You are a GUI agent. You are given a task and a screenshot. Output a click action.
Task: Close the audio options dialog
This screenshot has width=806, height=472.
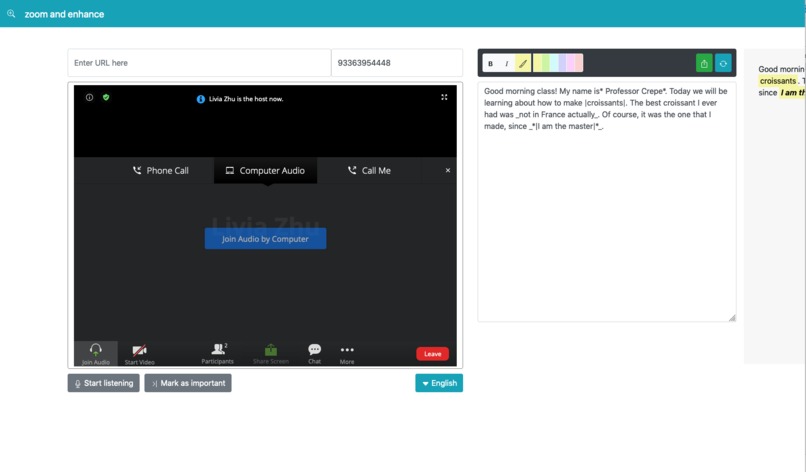click(x=448, y=170)
